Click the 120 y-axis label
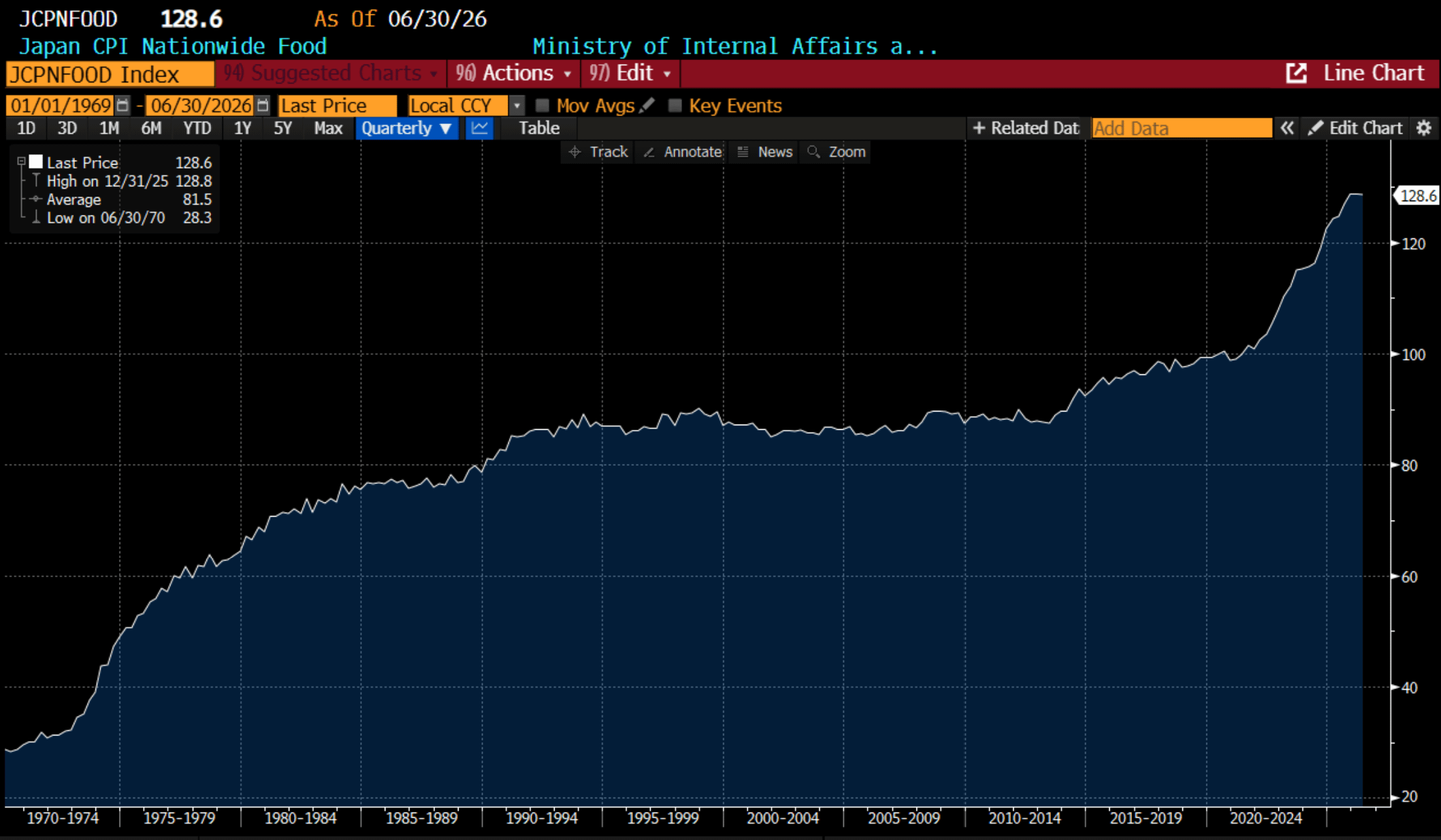This screenshot has height=840, width=1441. 1414,244
